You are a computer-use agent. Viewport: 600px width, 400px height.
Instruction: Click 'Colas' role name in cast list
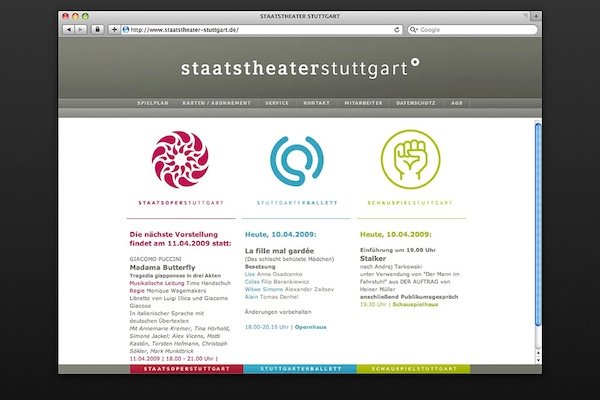[252, 282]
